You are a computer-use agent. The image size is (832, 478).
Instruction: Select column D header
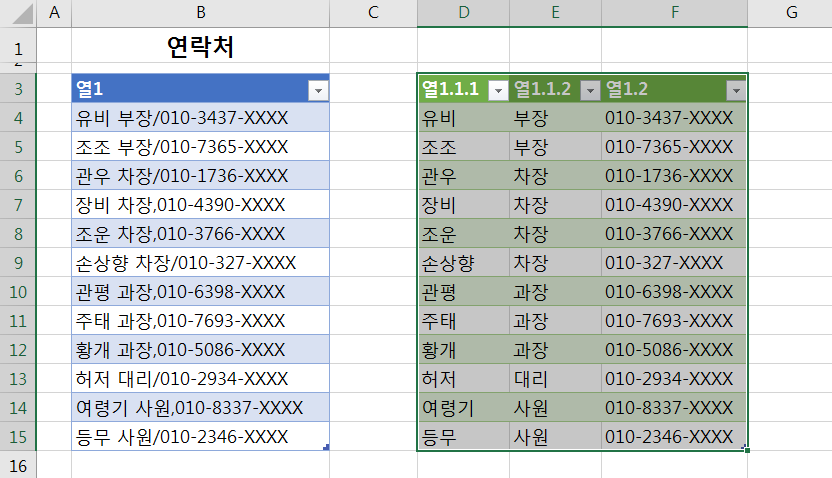click(x=463, y=13)
